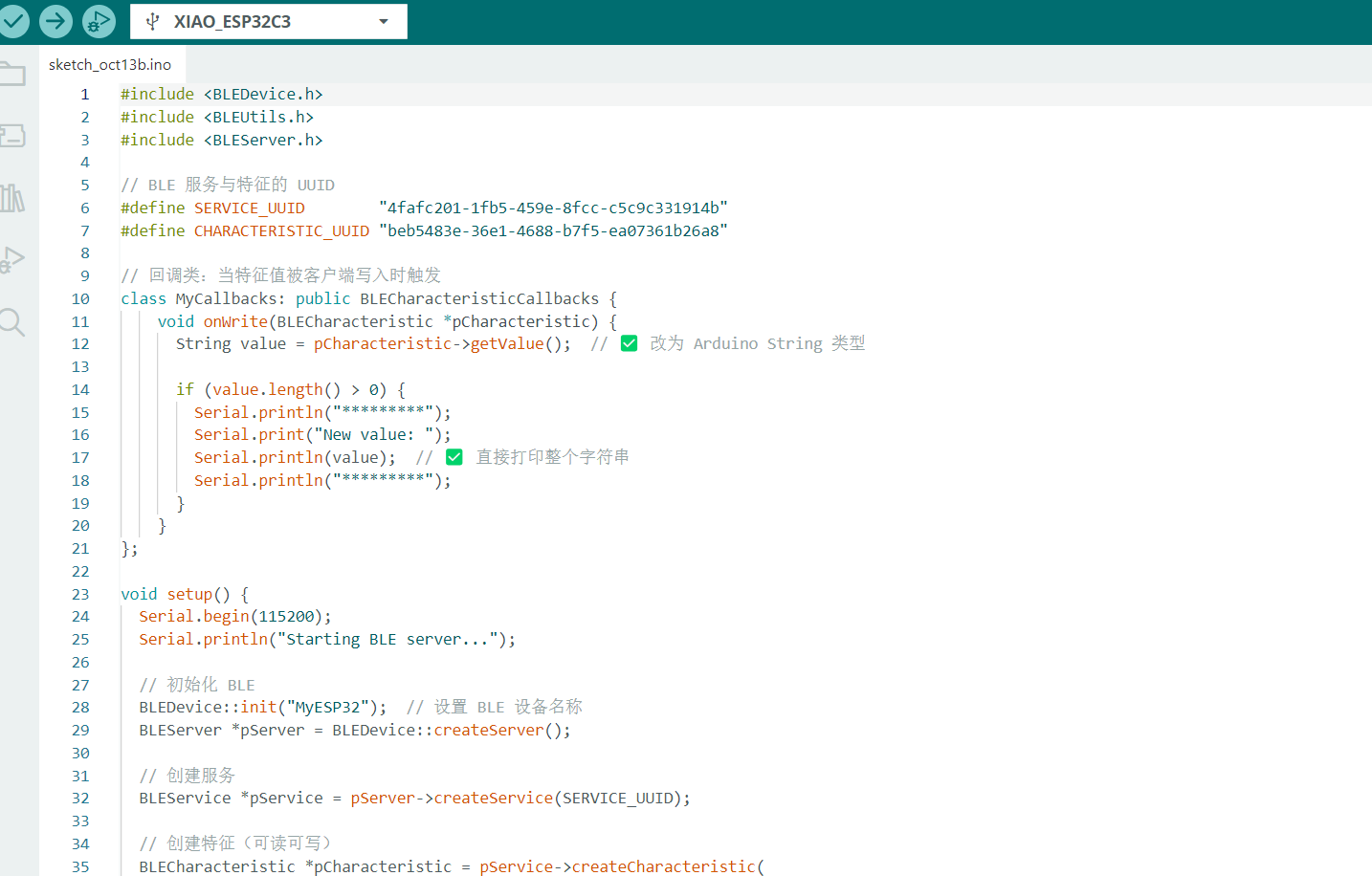Click the green check emoji on line 12

click(629, 344)
